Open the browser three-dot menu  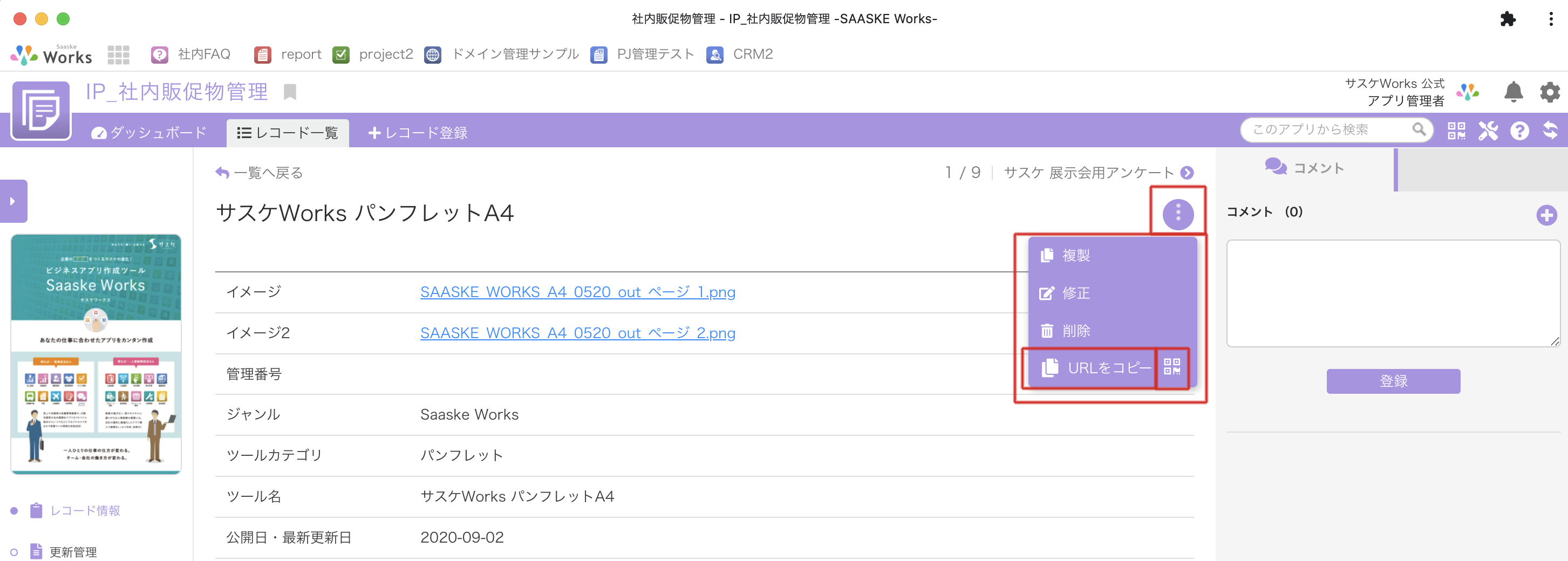point(1550,19)
